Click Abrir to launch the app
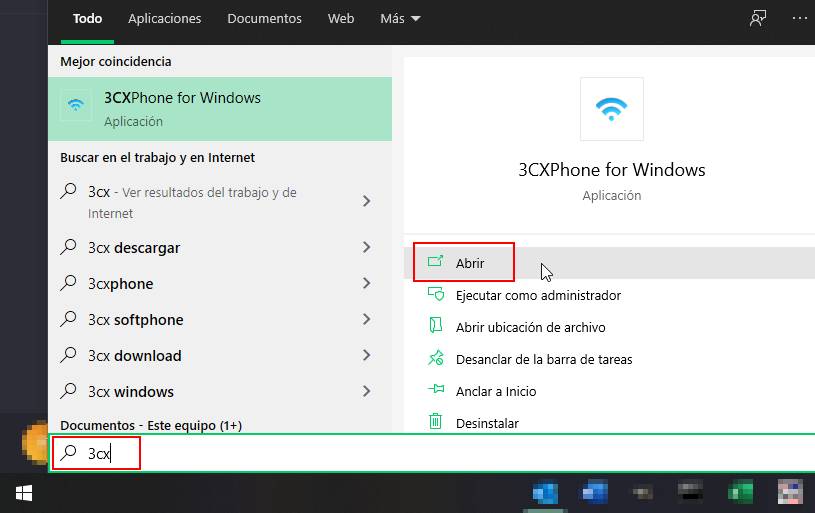The width and height of the screenshot is (815, 513). point(609,263)
